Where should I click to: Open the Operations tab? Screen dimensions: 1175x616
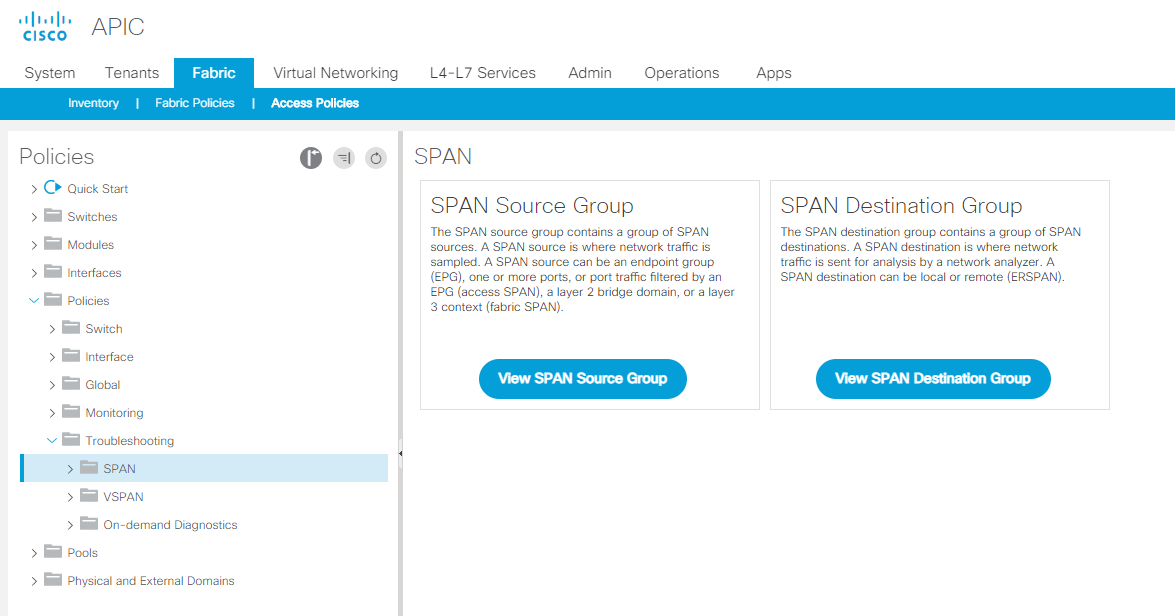tap(682, 73)
